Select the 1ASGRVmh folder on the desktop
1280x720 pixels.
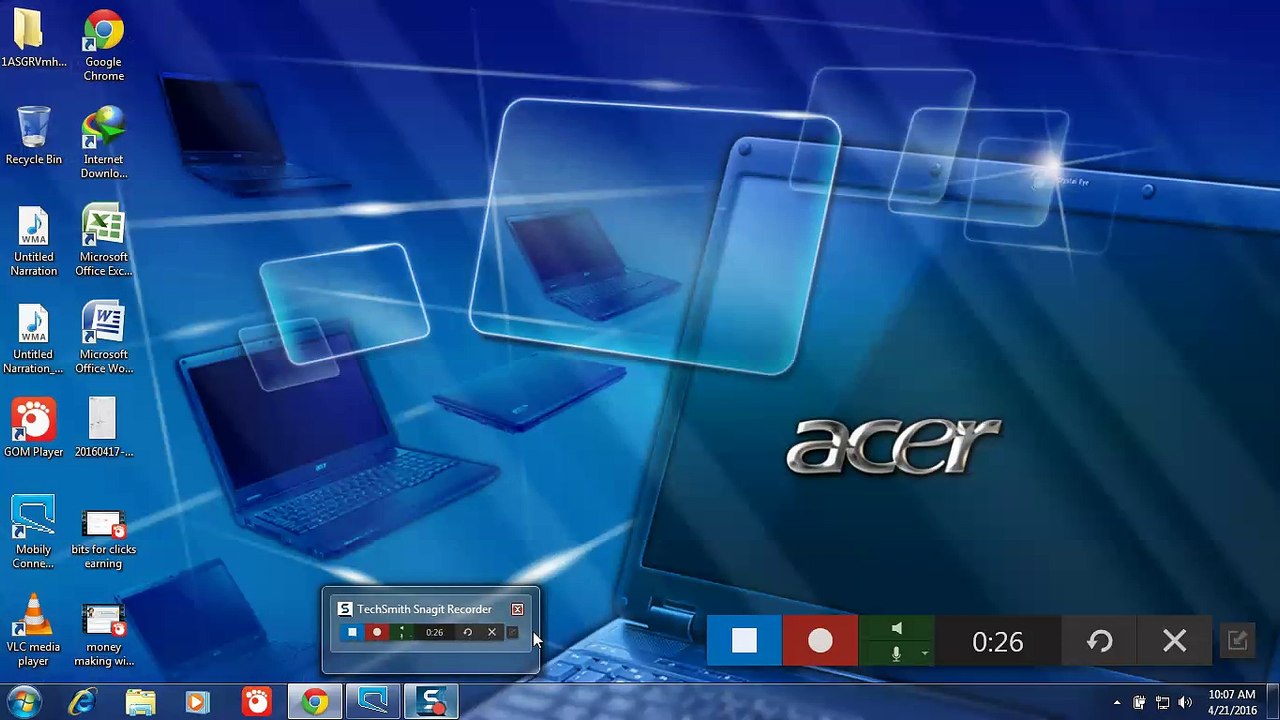click(x=34, y=38)
